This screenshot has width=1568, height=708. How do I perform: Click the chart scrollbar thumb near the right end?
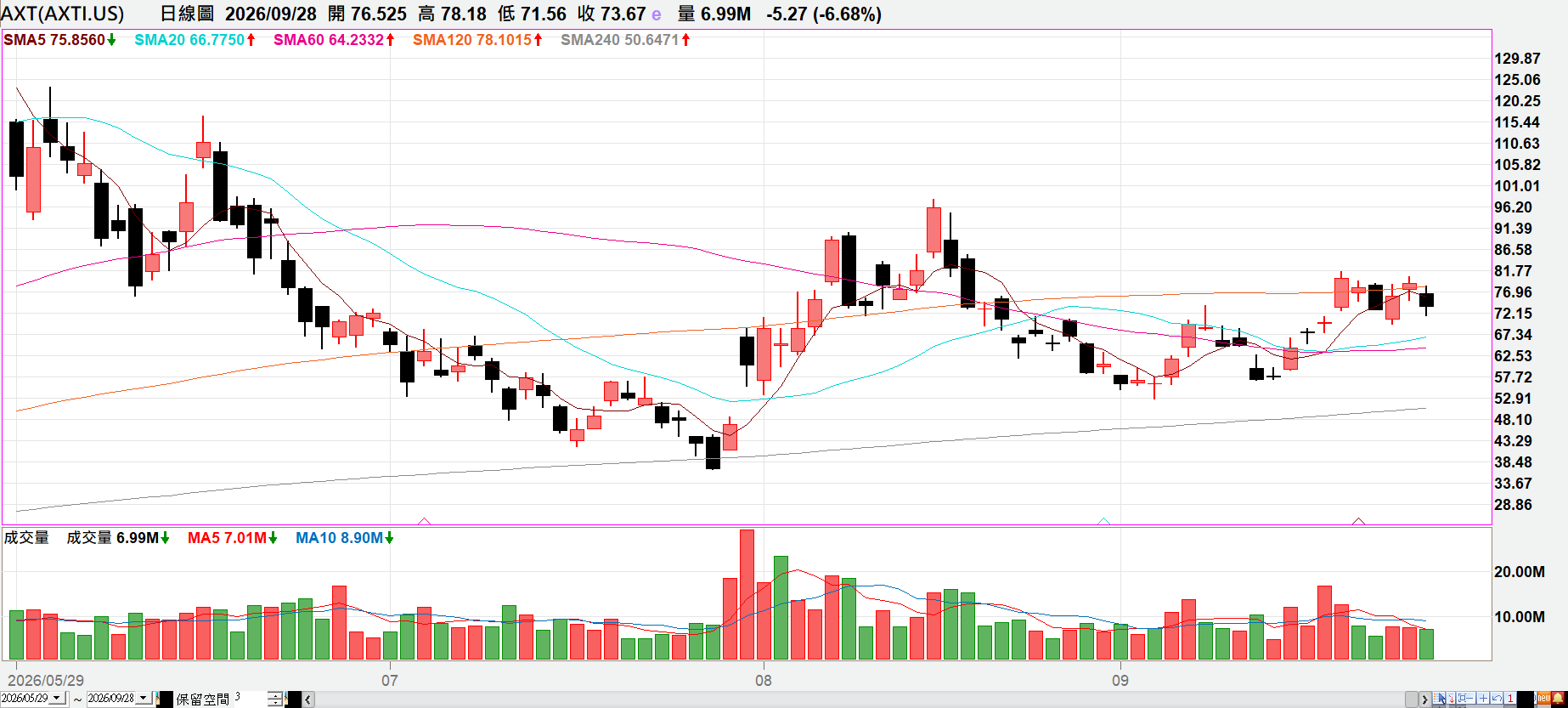coord(1412,700)
